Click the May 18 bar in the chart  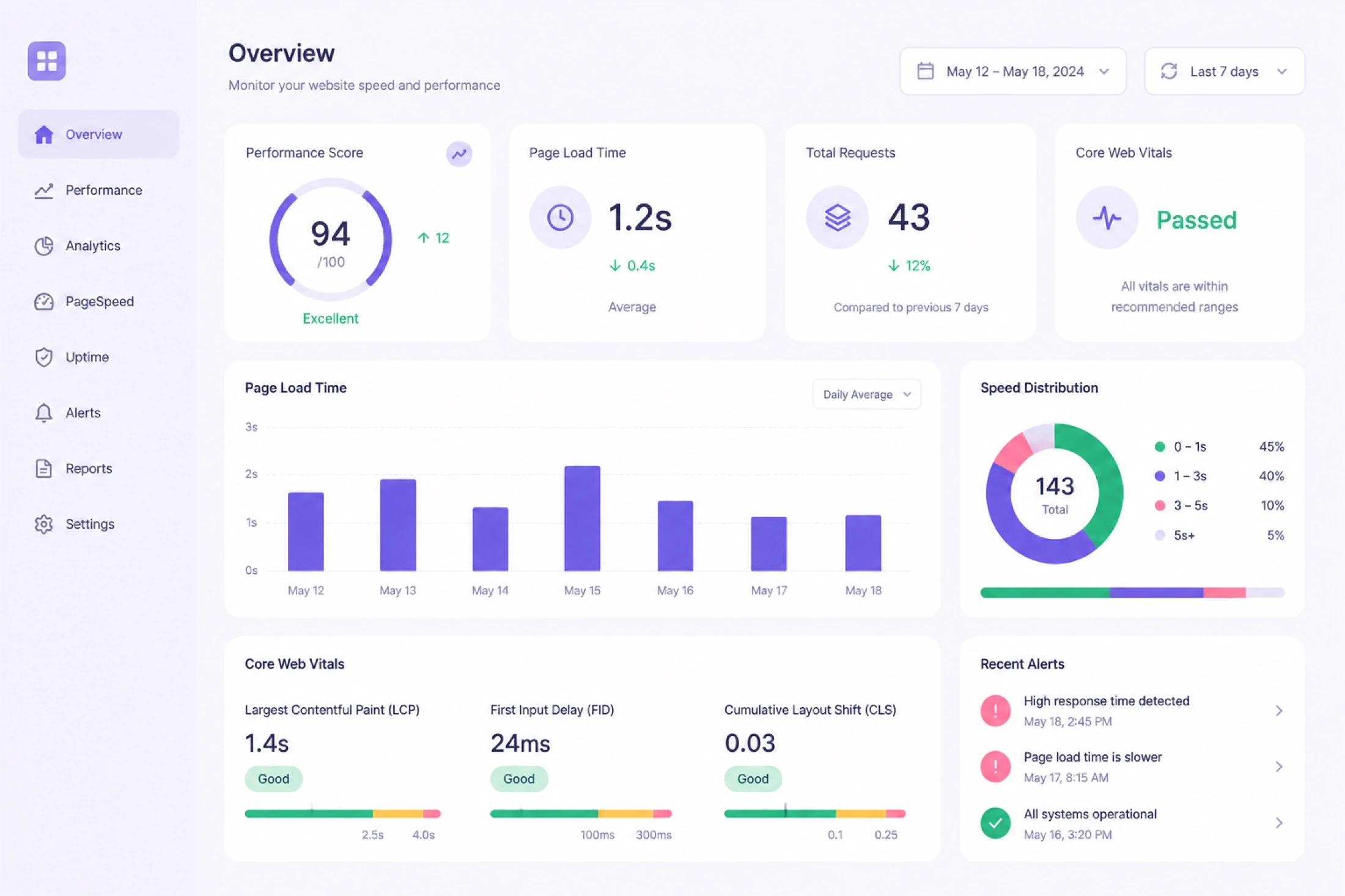[x=863, y=543]
